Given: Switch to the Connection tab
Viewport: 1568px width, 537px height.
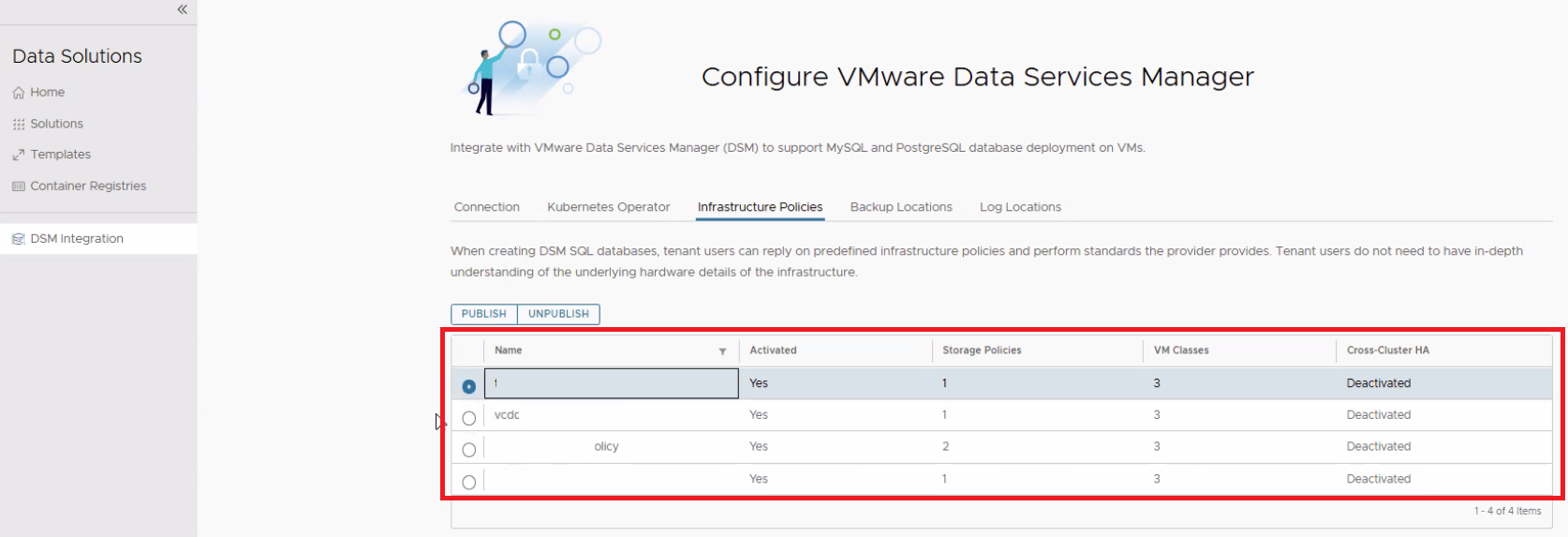Looking at the screenshot, I should [x=486, y=207].
